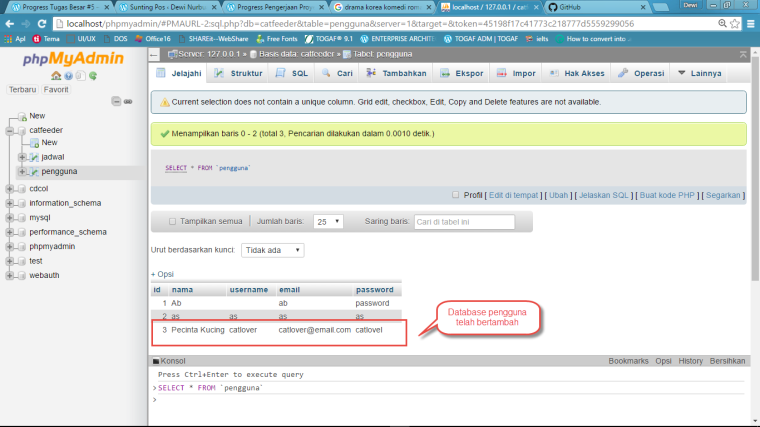The image size is (760, 427).
Task: Enable the Profil checkbox
Action: [456, 195]
